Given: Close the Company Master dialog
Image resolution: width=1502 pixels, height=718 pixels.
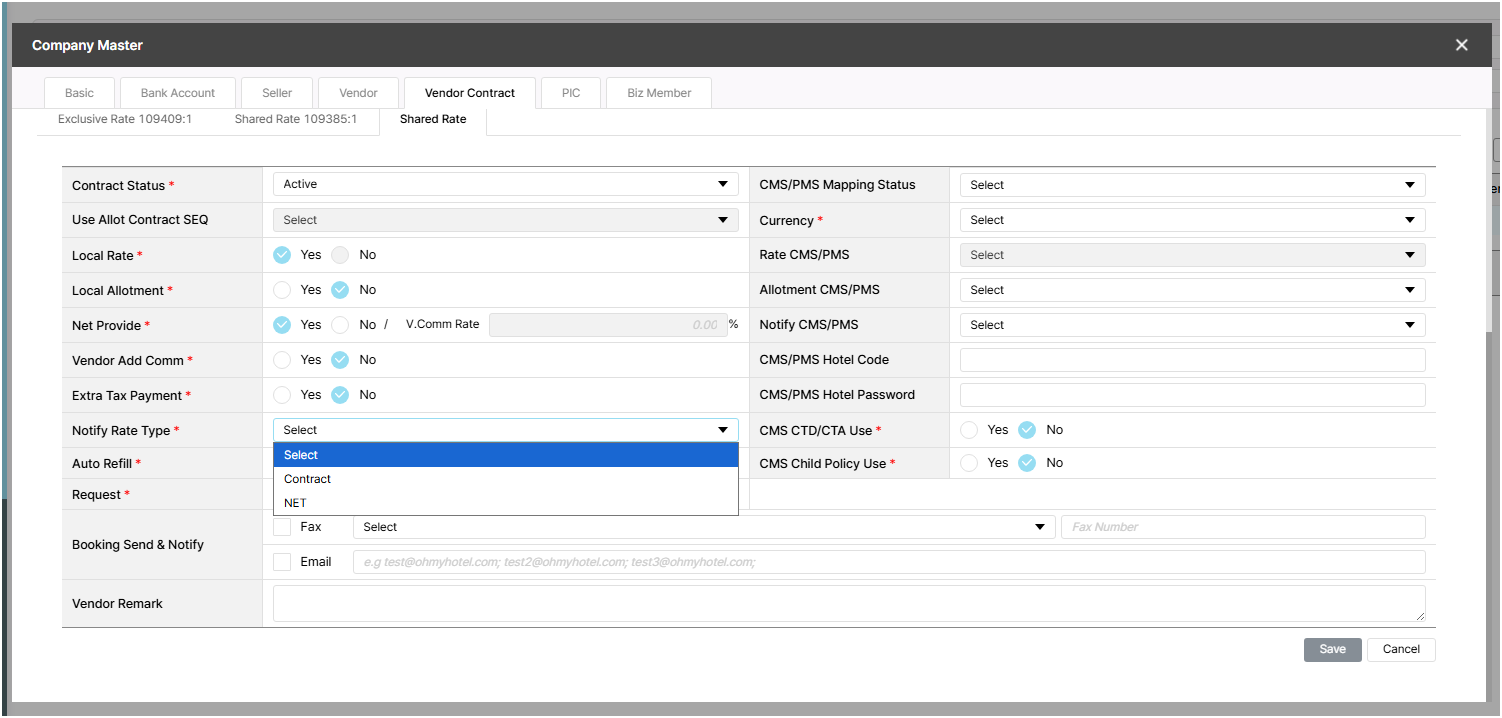Looking at the screenshot, I should (x=1461, y=45).
